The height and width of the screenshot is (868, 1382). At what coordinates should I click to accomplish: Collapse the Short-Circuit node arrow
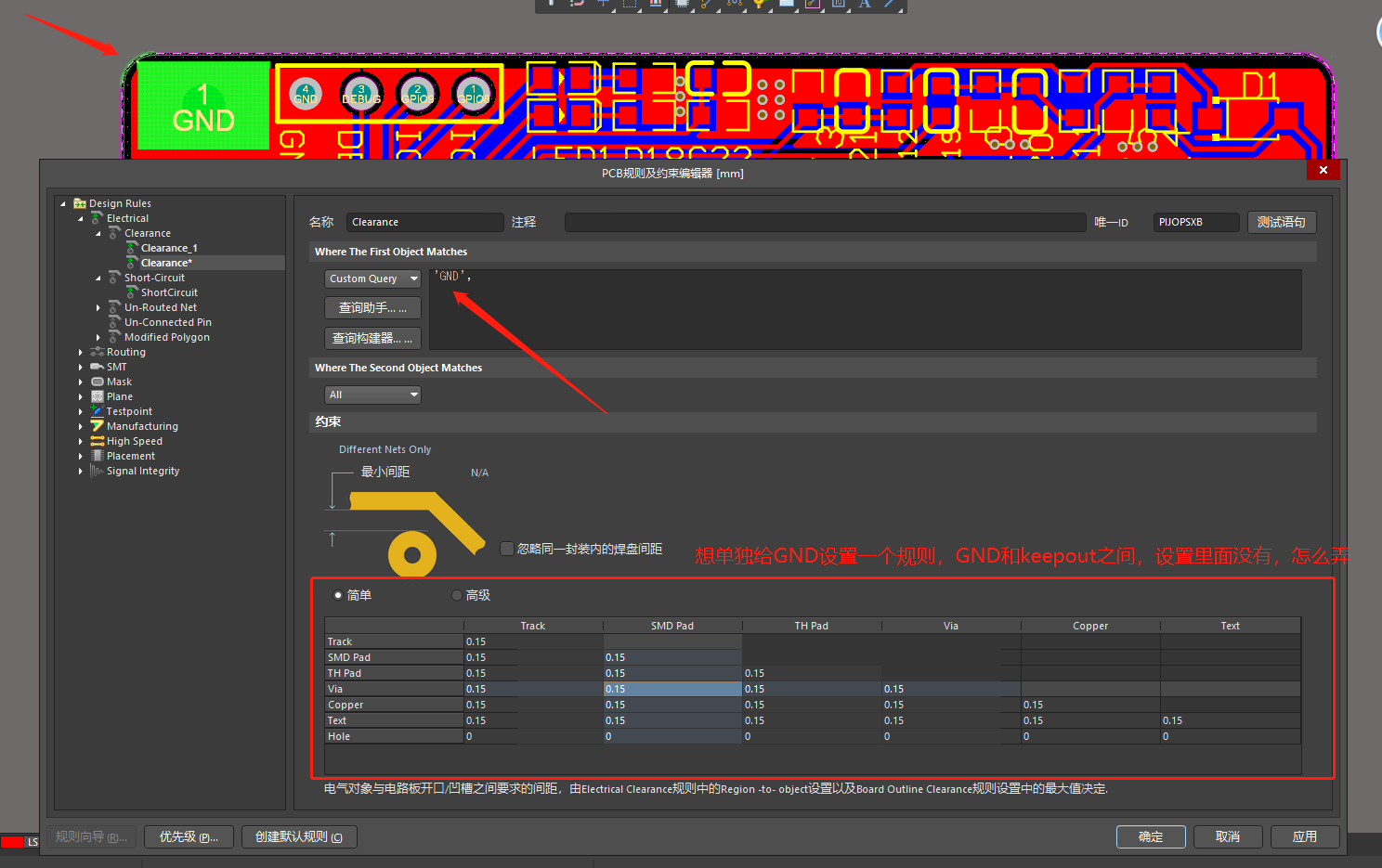pyautogui.click(x=98, y=278)
